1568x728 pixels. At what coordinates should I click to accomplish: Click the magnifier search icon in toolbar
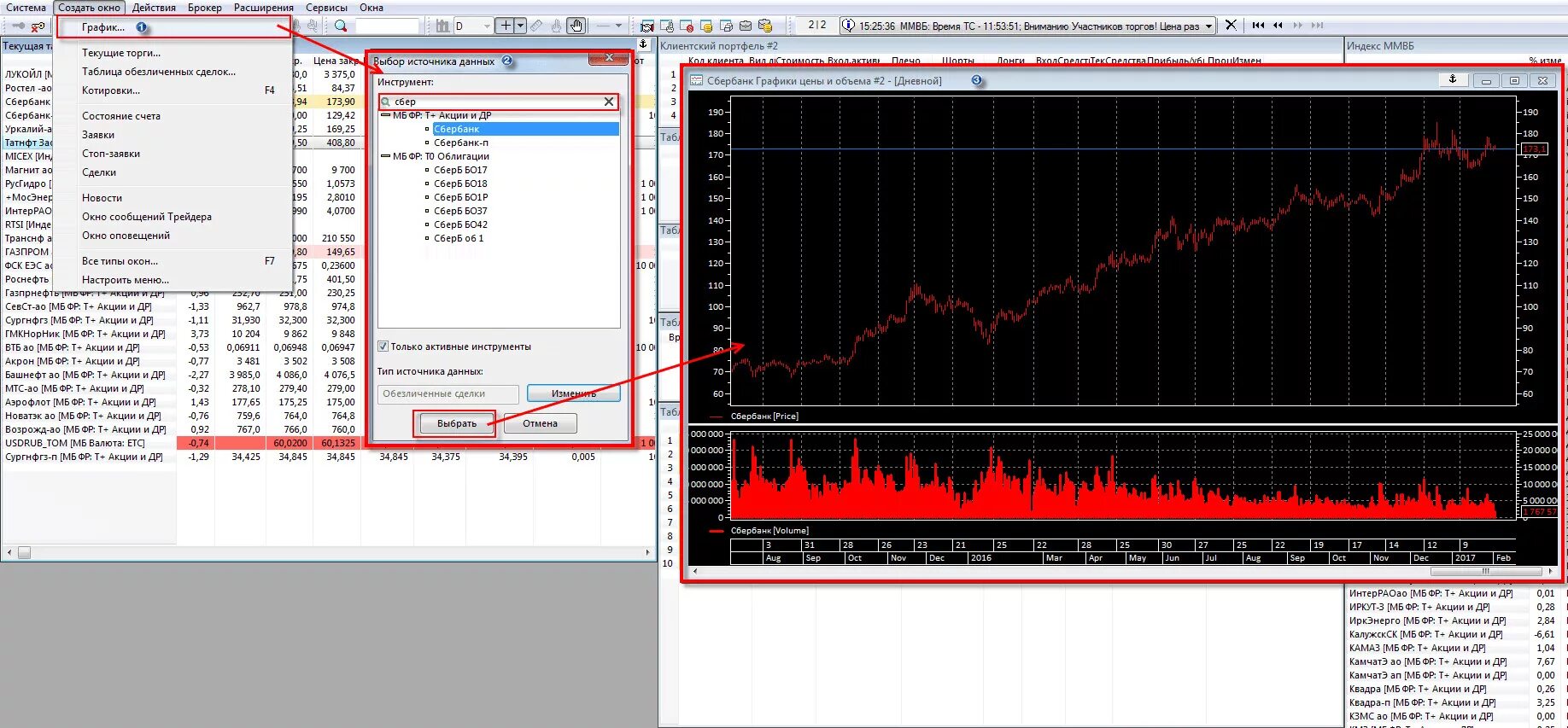(341, 26)
